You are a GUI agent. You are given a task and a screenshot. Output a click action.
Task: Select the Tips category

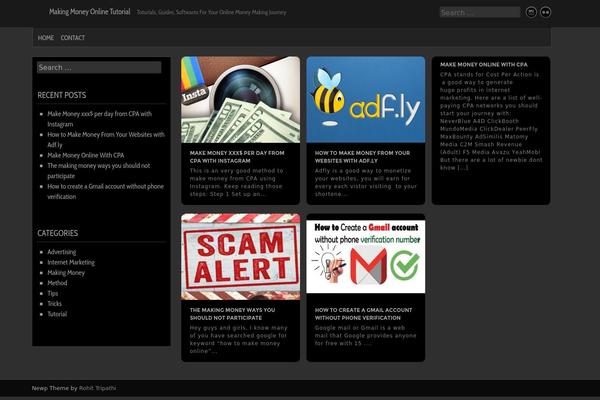pos(52,293)
